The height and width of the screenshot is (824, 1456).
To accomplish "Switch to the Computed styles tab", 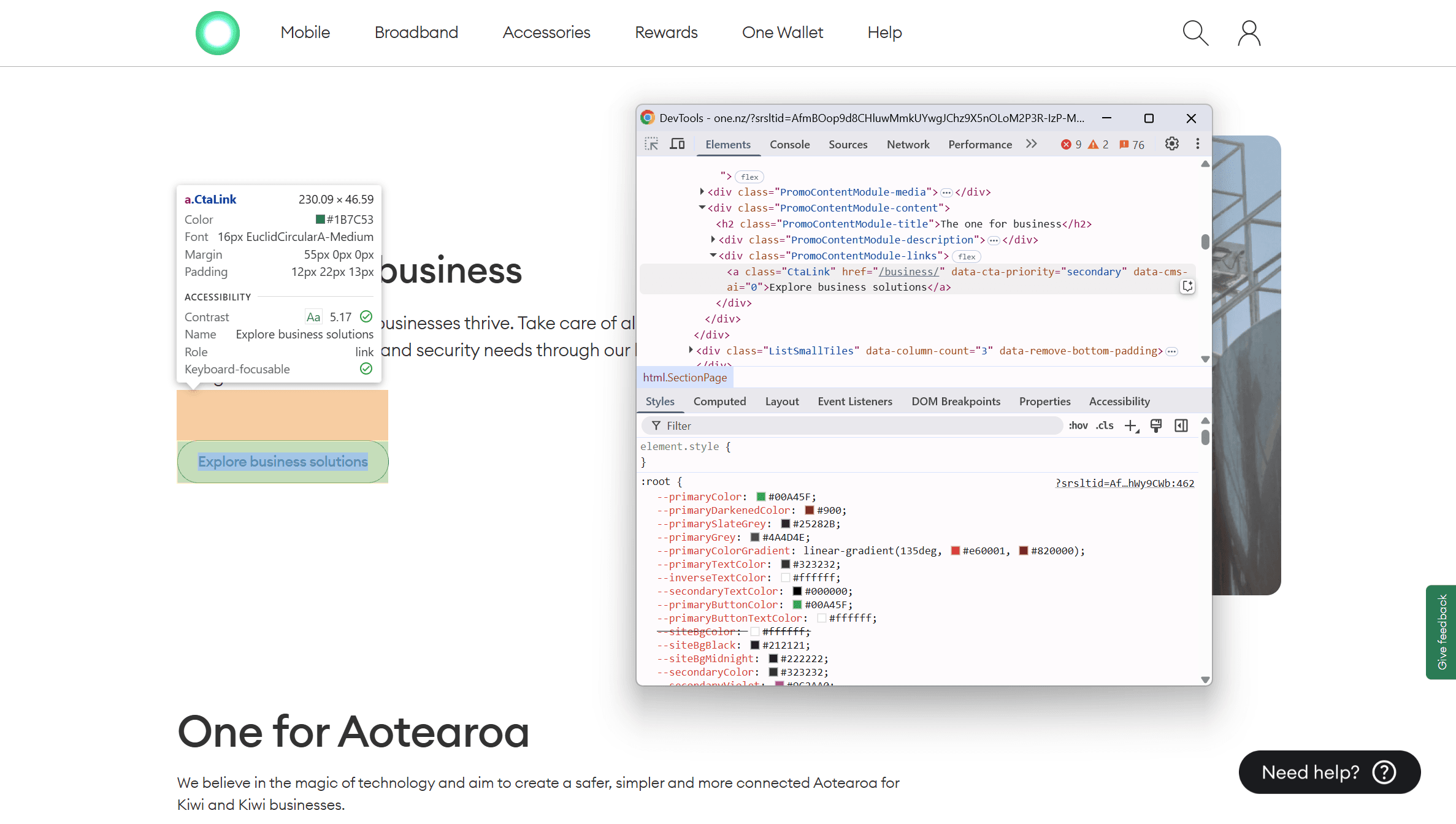I will coord(719,402).
